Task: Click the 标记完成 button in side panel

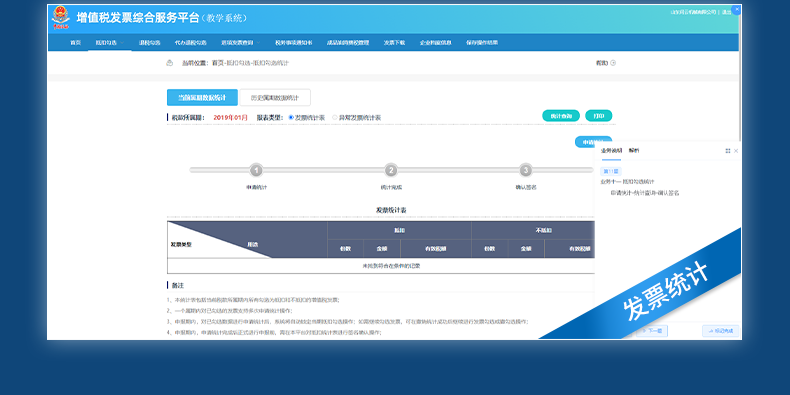Action: (720, 331)
